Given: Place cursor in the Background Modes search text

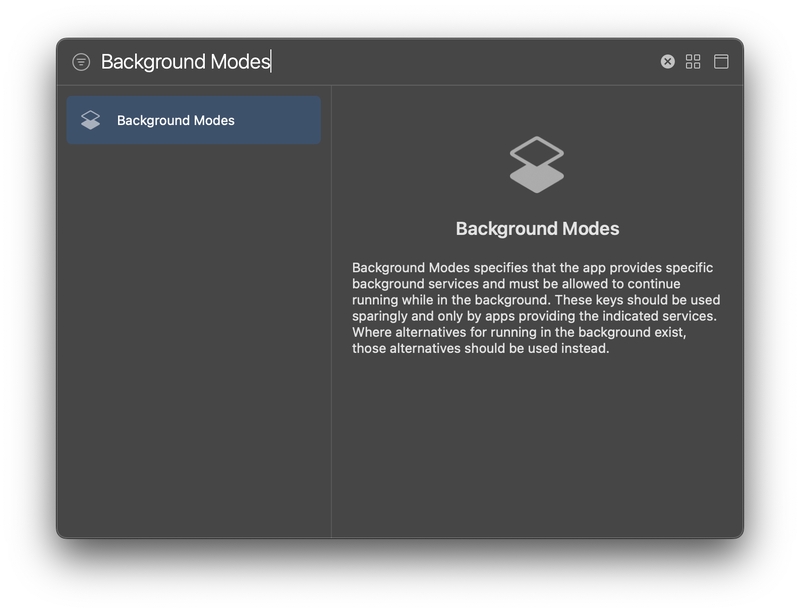Looking at the screenshot, I should pyautogui.click(x=185, y=62).
